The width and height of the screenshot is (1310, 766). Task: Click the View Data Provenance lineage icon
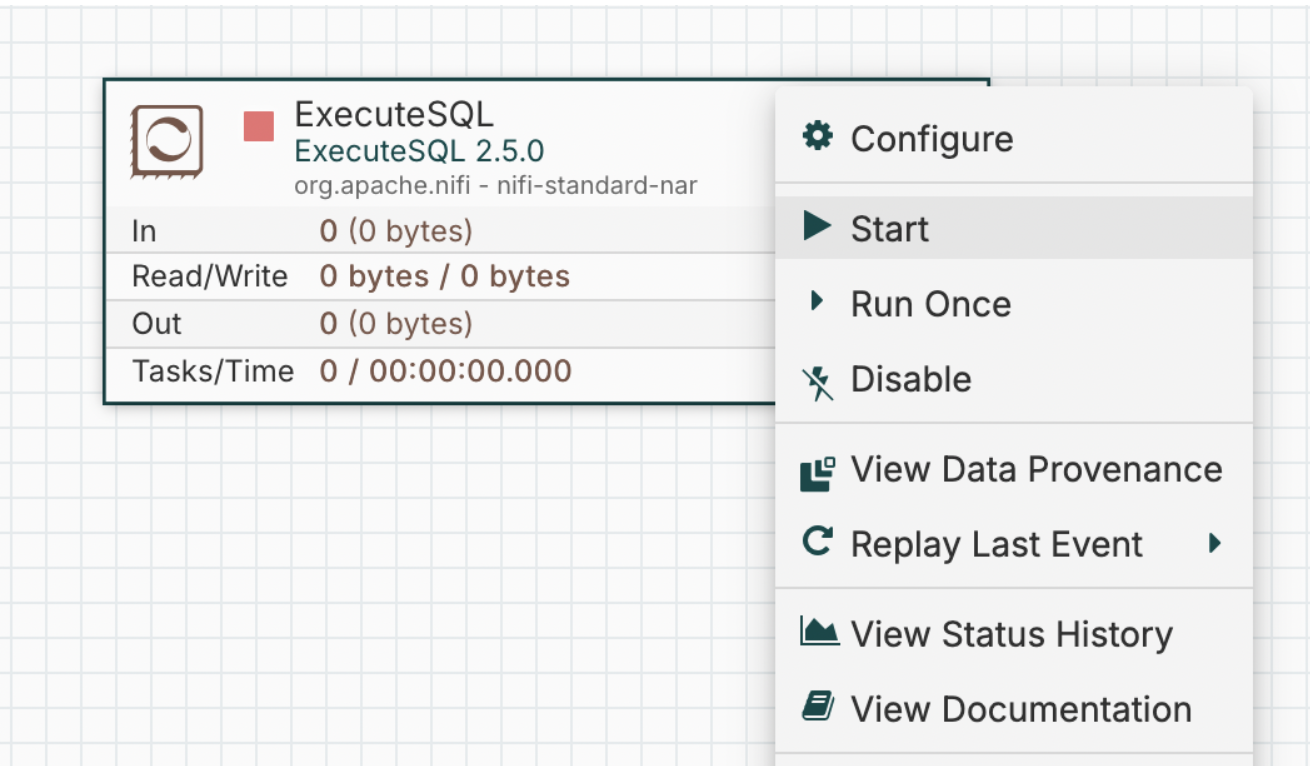coord(817,470)
